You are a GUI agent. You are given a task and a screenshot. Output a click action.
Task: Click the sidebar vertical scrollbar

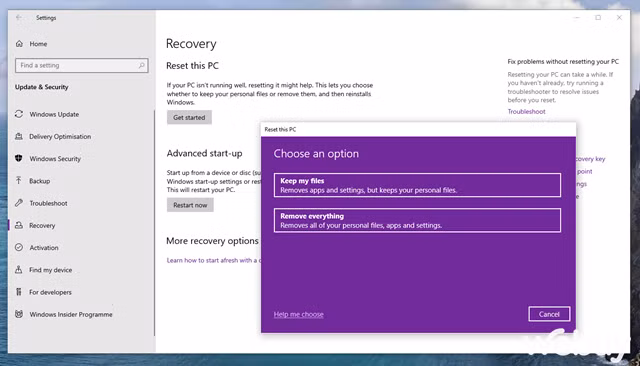click(x=154, y=222)
